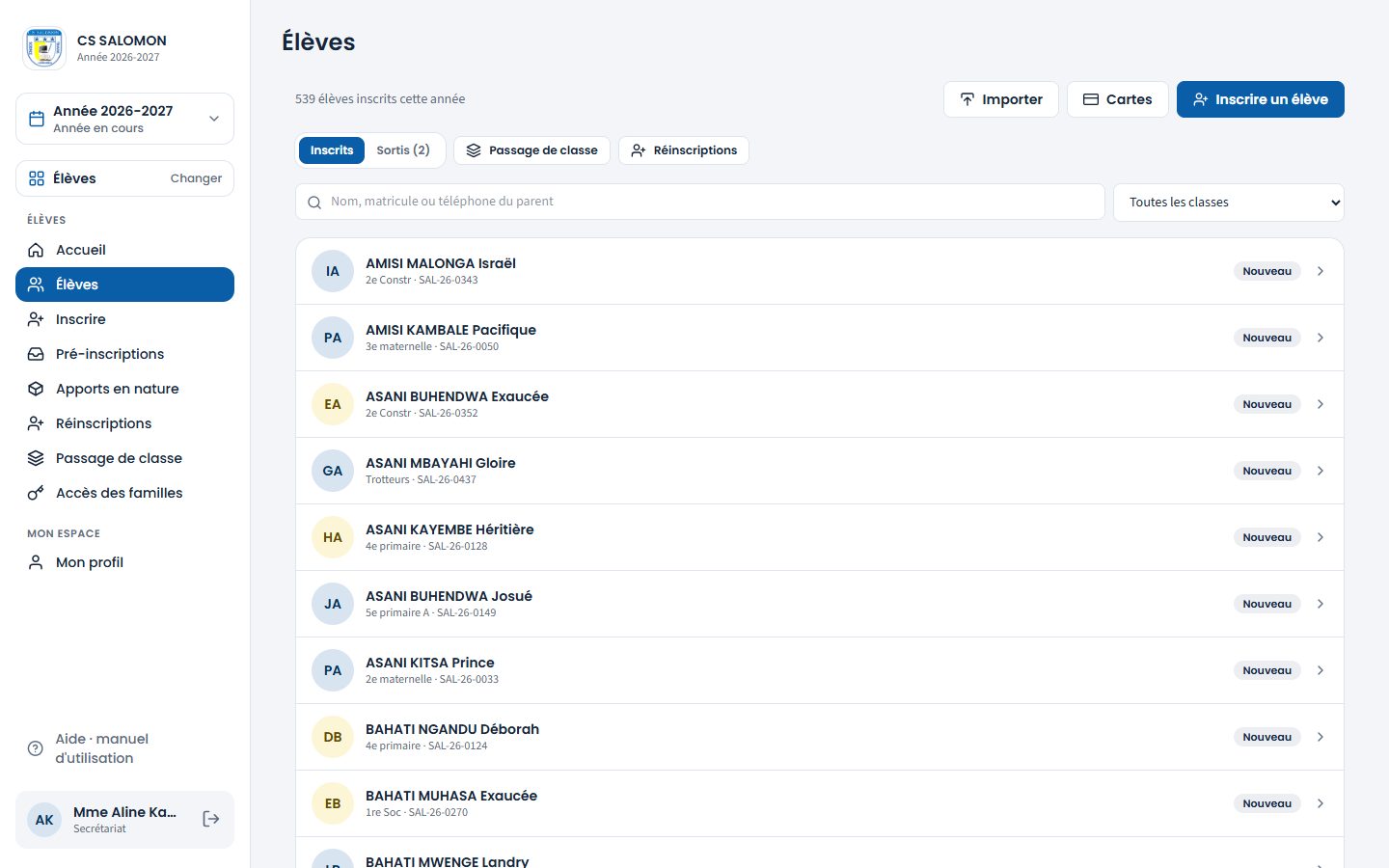
Task: Select Inscrire in the sidebar menu
Action: [x=124, y=319]
